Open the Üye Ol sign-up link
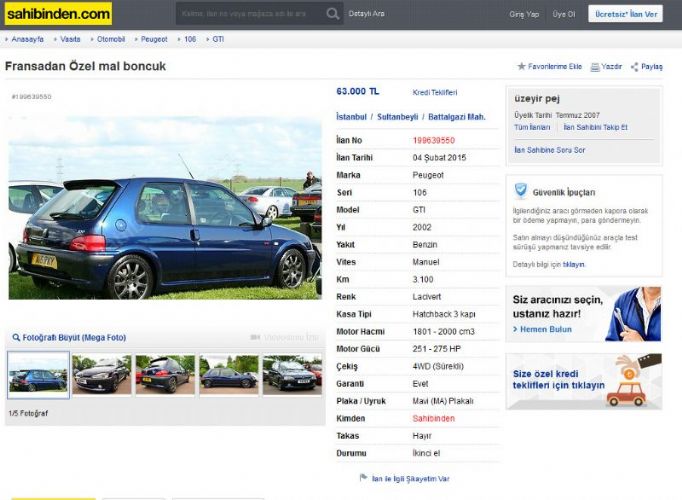 coord(564,14)
